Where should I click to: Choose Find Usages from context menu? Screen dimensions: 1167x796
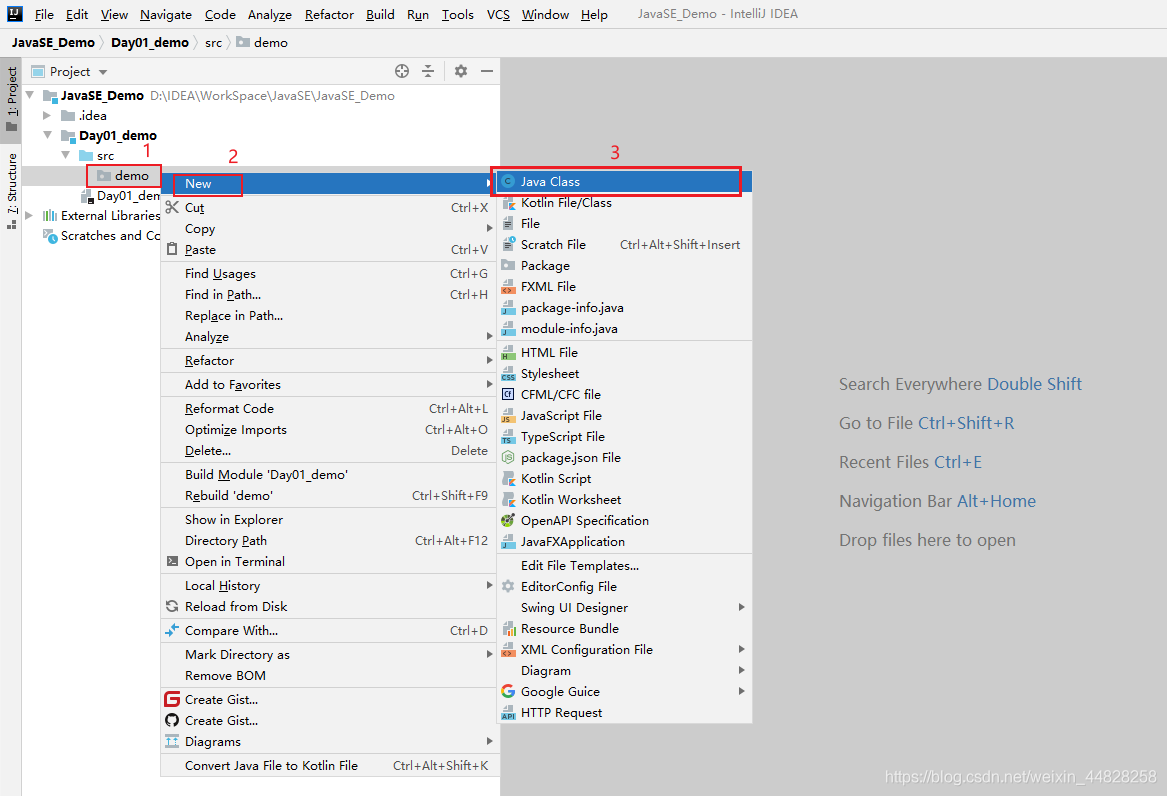click(328, 274)
